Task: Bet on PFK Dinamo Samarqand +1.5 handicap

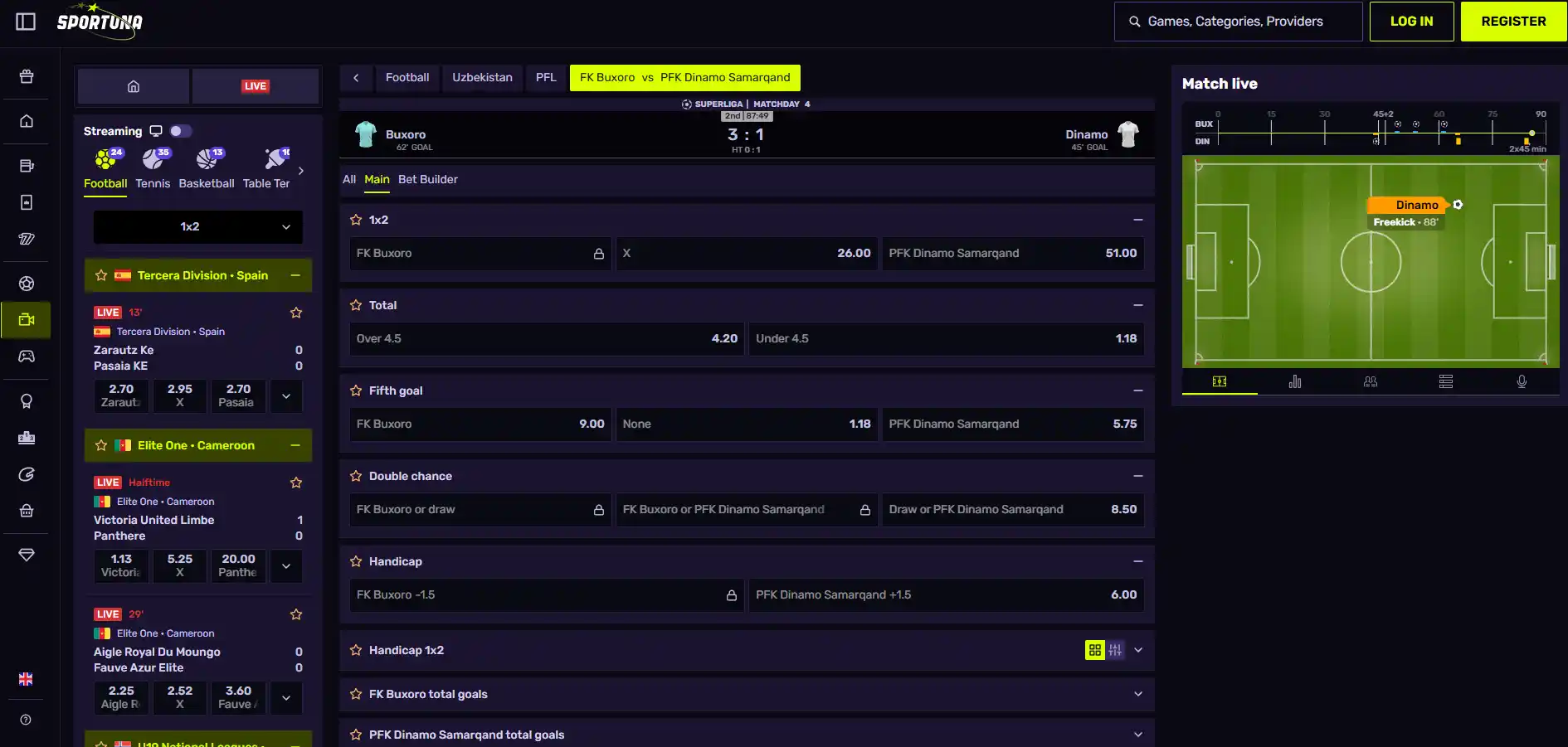Action: 947,595
